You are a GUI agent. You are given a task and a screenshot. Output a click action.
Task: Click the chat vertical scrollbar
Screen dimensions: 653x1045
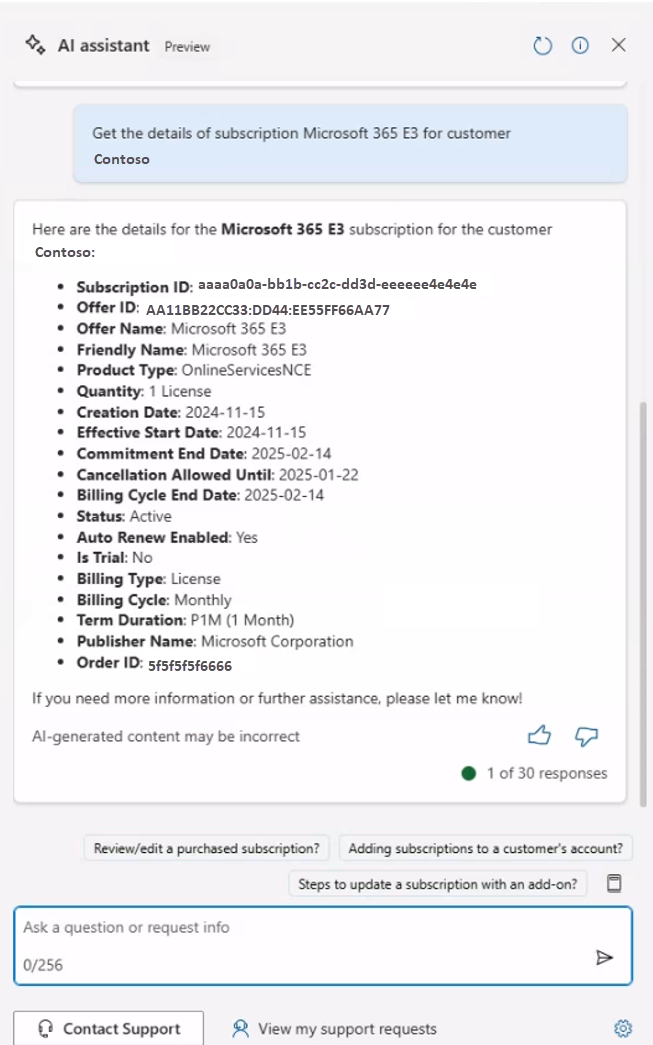(644, 600)
